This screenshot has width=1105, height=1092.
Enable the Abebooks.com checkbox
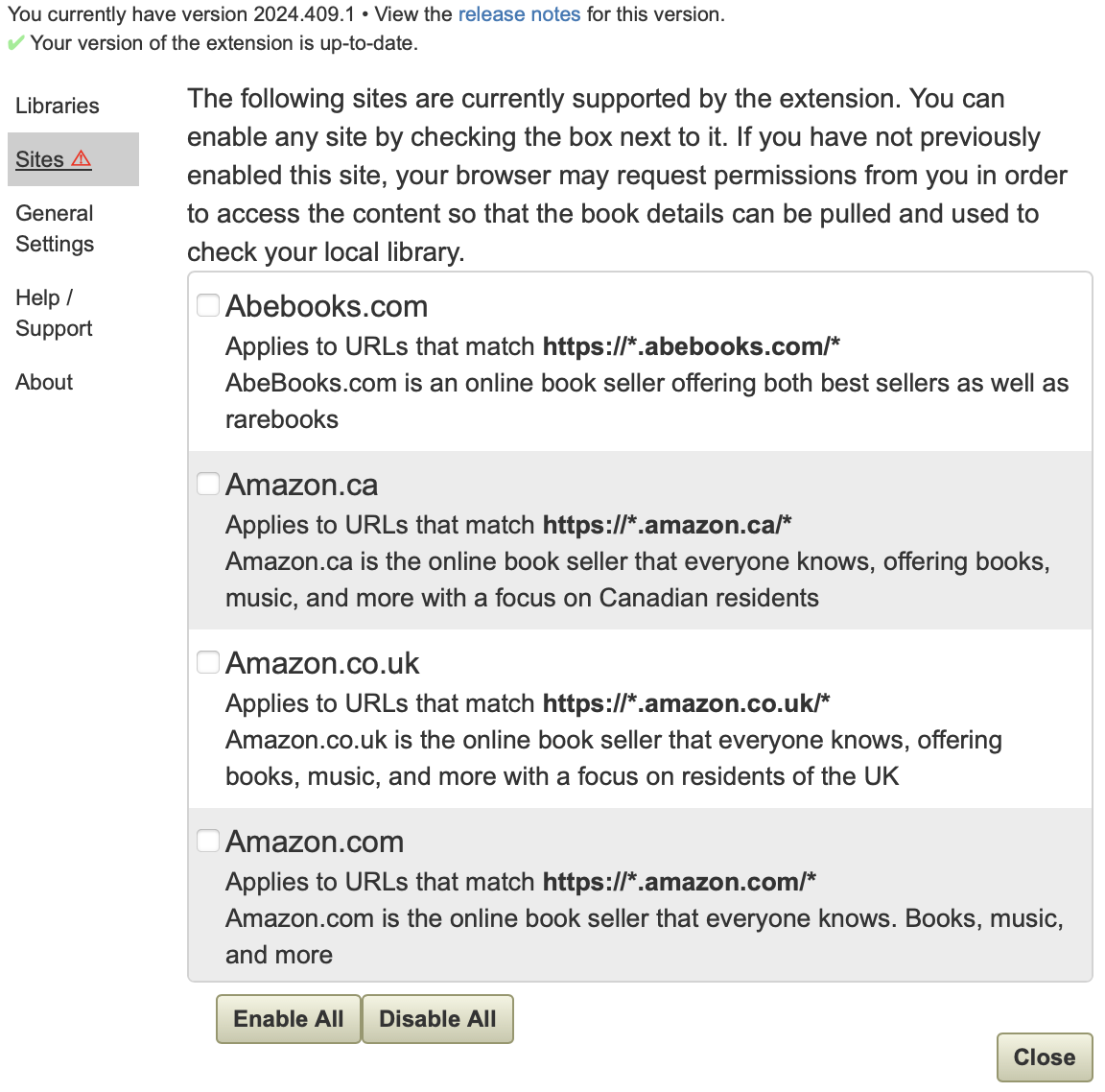[207, 304]
